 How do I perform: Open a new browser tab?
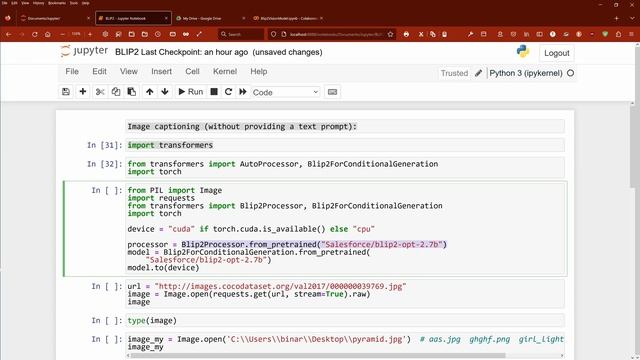click(616, 18)
